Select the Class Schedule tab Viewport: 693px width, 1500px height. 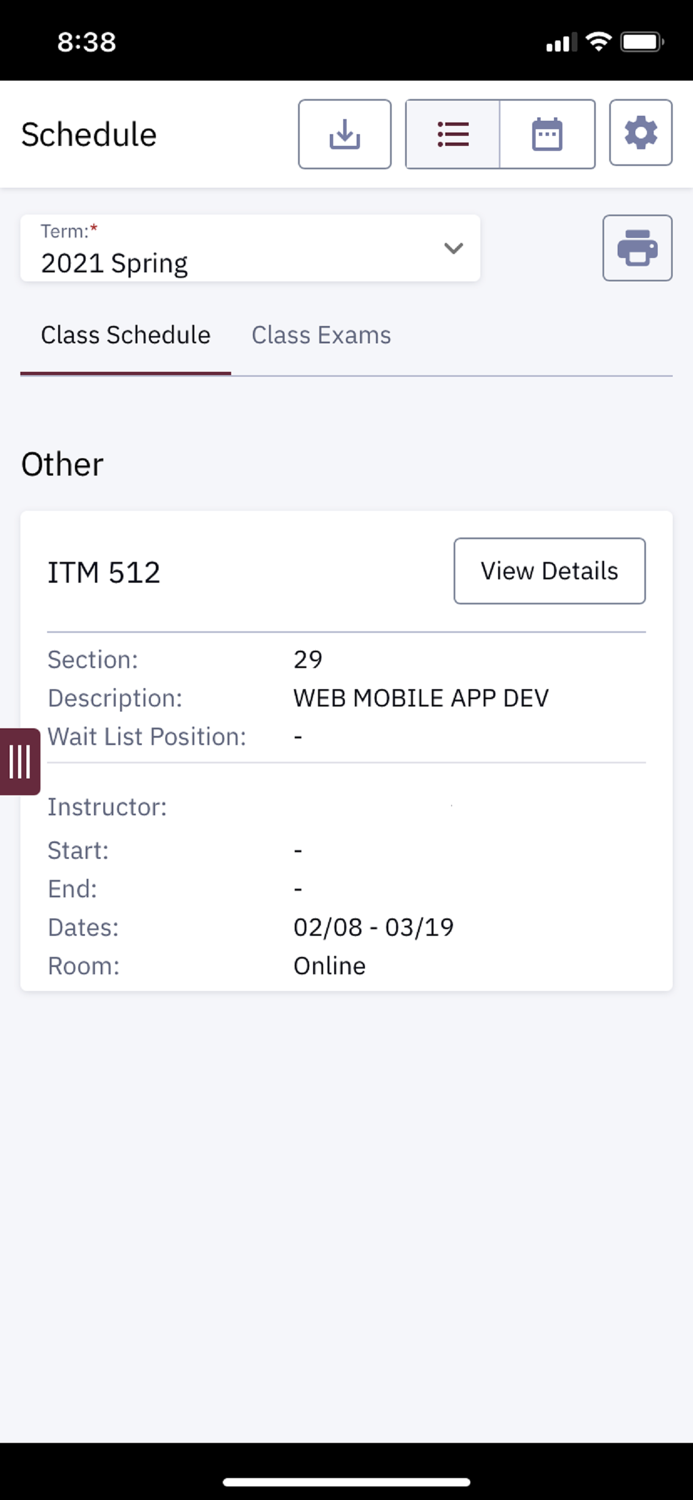pos(125,335)
